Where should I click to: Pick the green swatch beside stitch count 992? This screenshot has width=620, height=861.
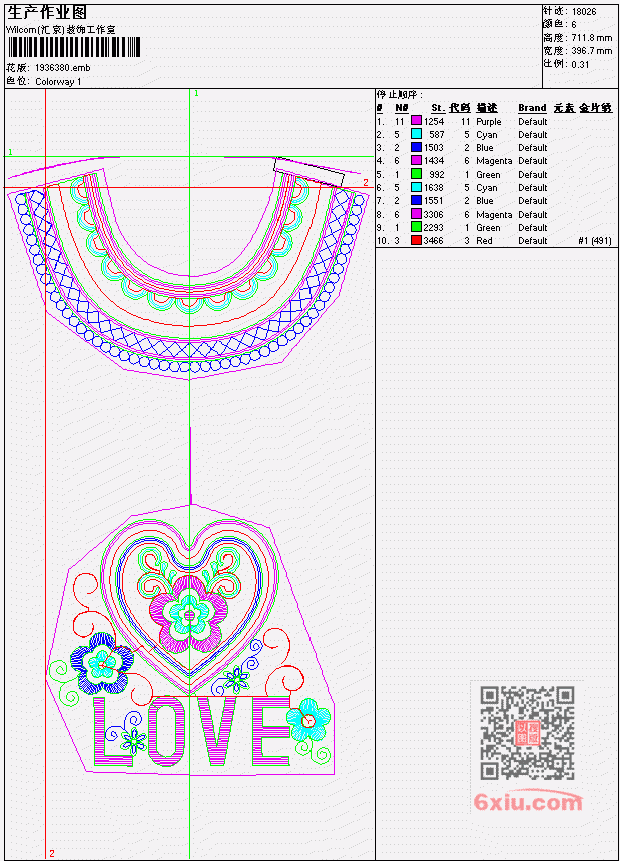click(x=416, y=174)
